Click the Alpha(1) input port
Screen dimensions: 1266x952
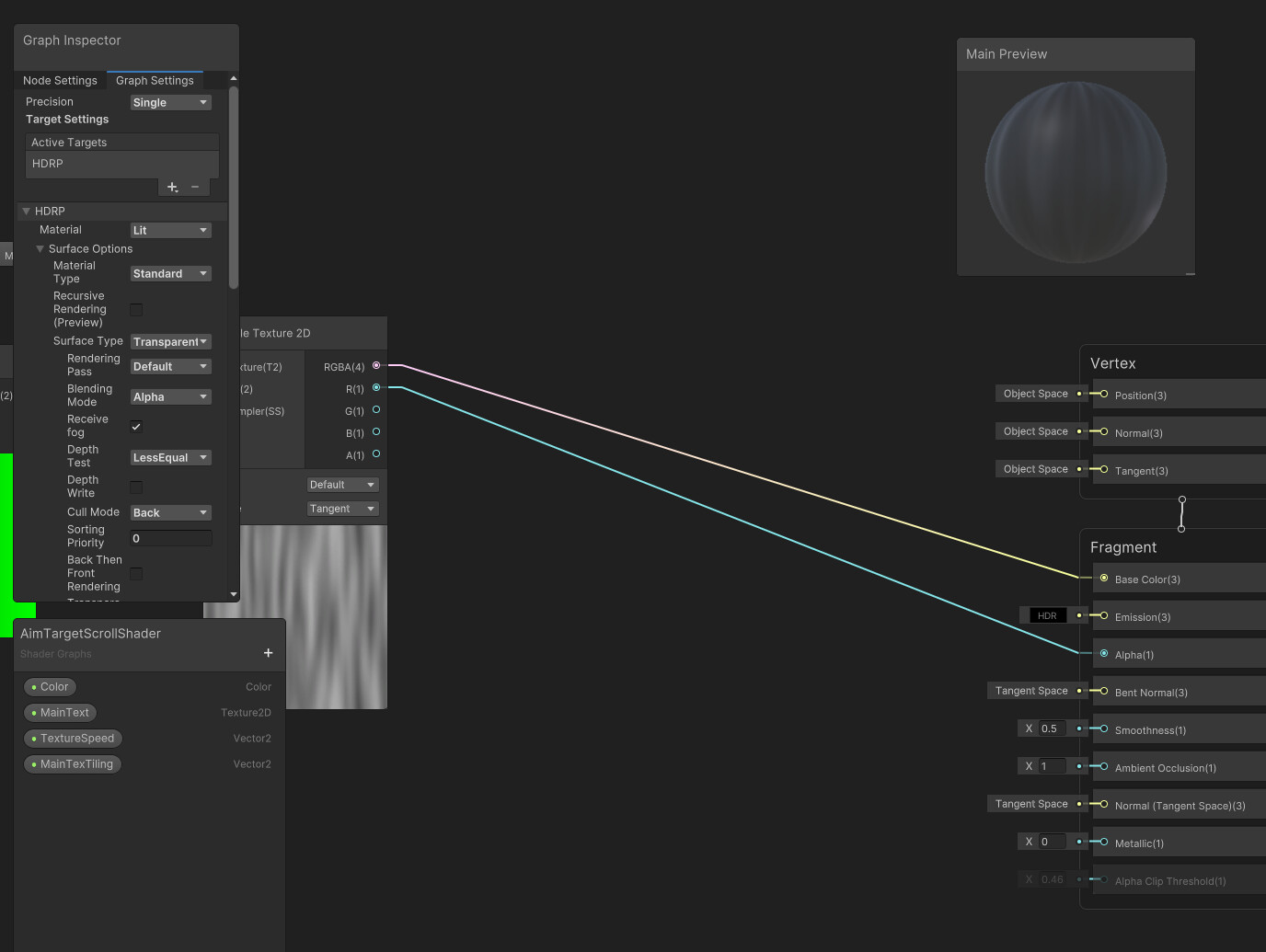tap(1104, 654)
